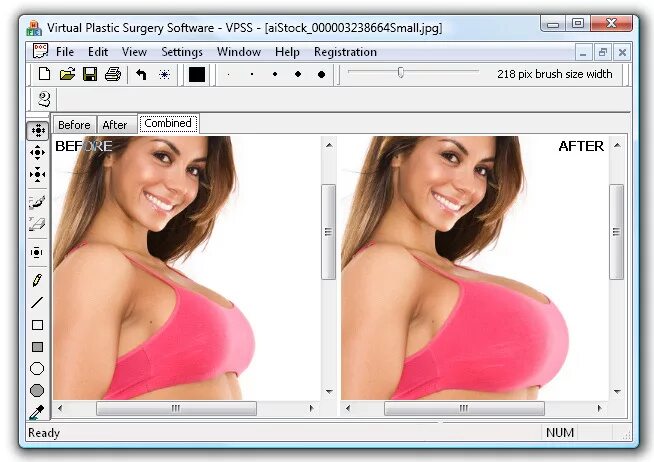The height and width of the screenshot is (462, 654).
Task: Click After pane horizontal scroll right arrow
Action: point(599,408)
